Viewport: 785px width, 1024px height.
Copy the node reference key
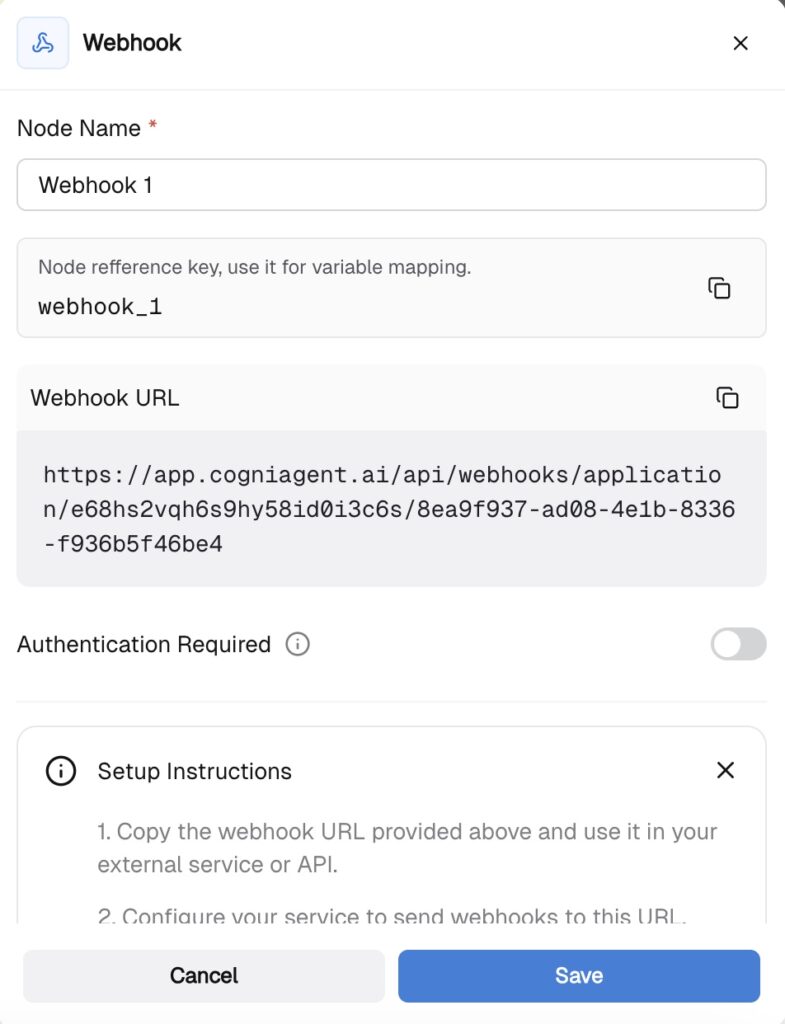[719, 288]
